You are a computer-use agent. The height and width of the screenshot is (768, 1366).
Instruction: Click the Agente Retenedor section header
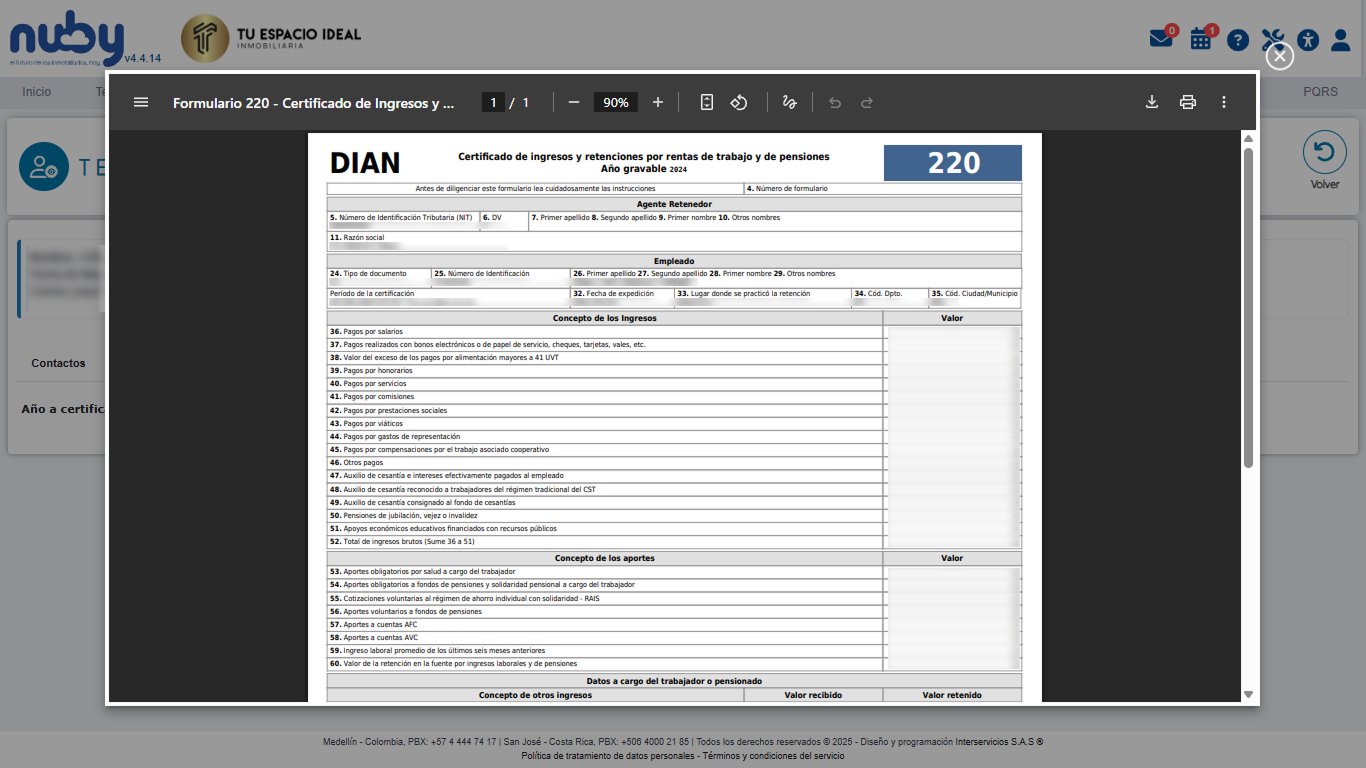click(x=674, y=204)
